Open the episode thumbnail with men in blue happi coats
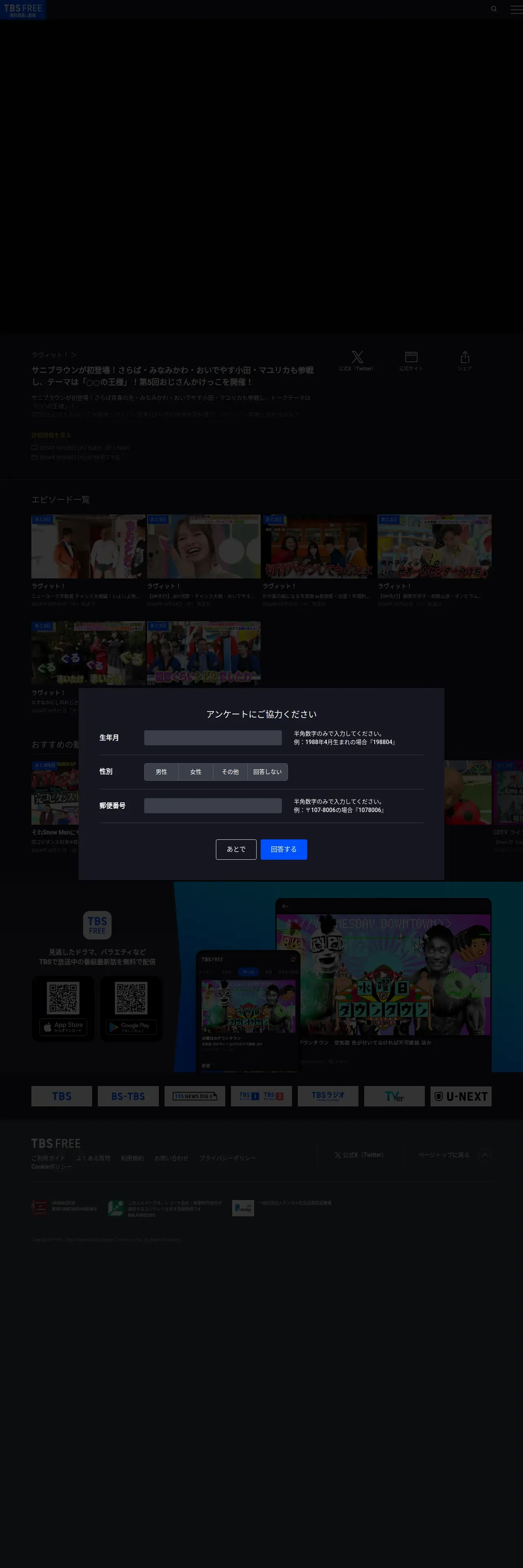 [203, 653]
